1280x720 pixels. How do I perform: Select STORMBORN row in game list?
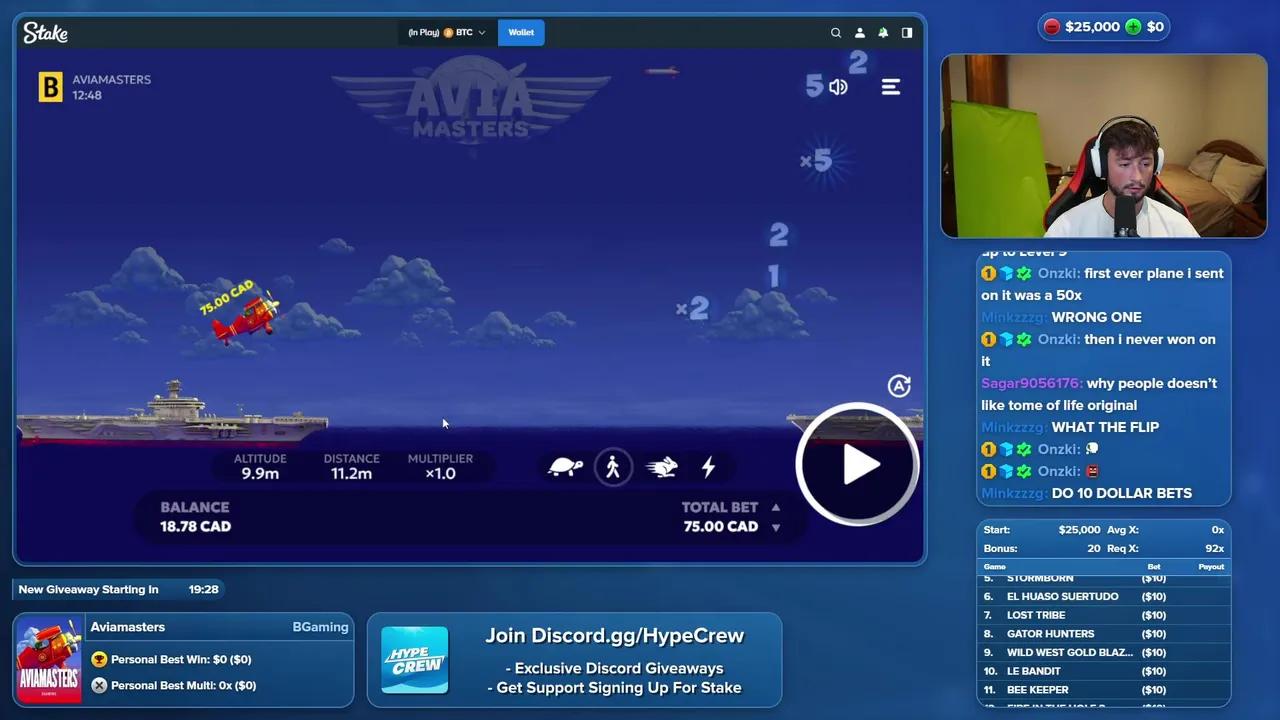1104,578
